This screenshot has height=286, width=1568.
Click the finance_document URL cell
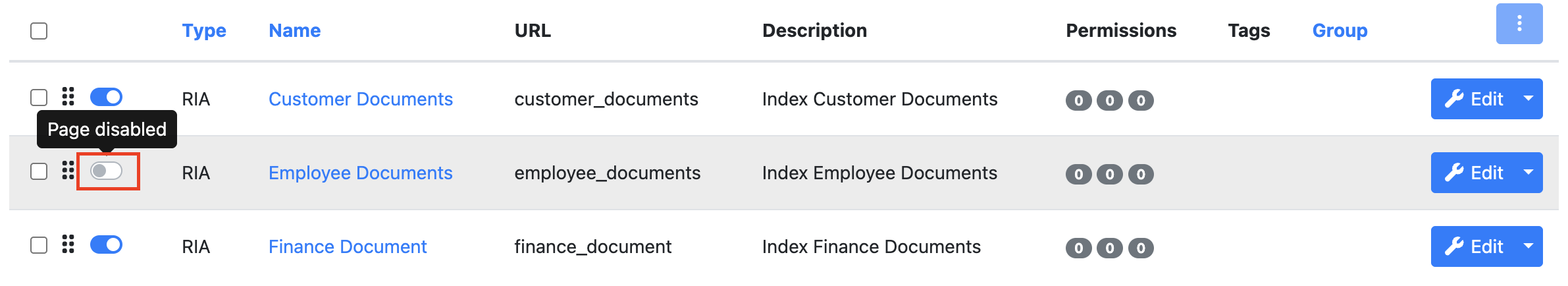tap(593, 246)
